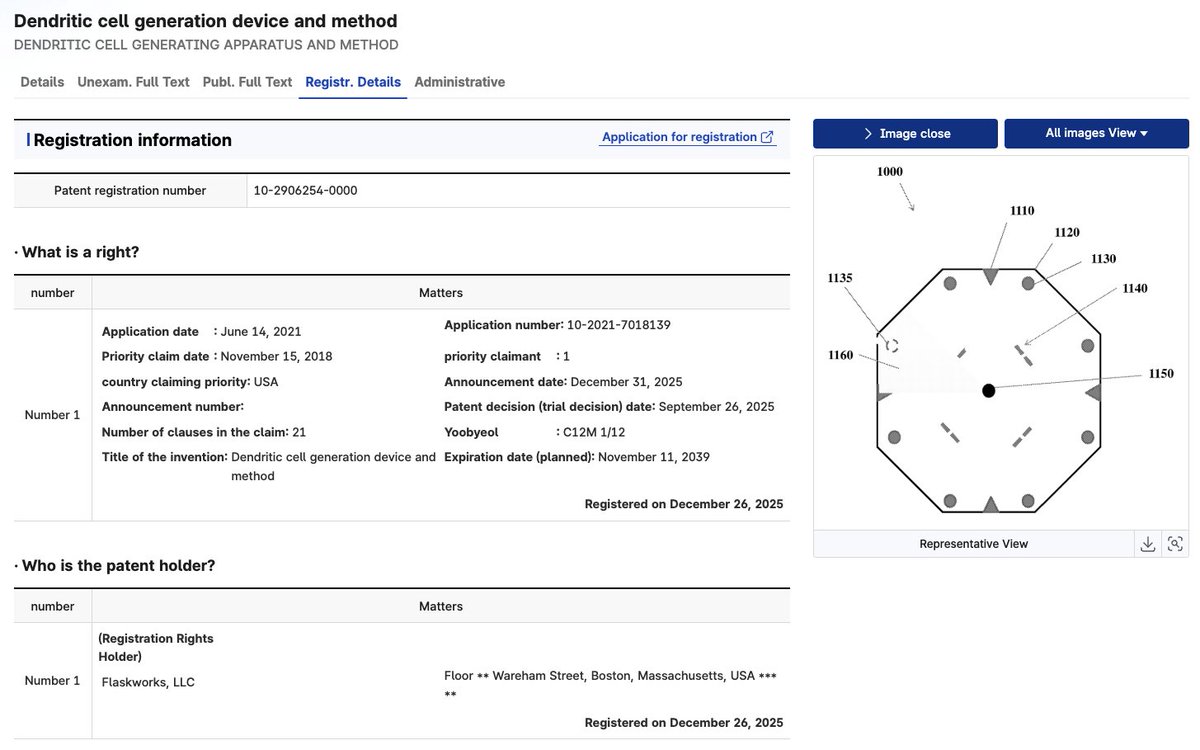Click the 'What is a right?' heading
1200x750 pixels.
tap(80, 252)
